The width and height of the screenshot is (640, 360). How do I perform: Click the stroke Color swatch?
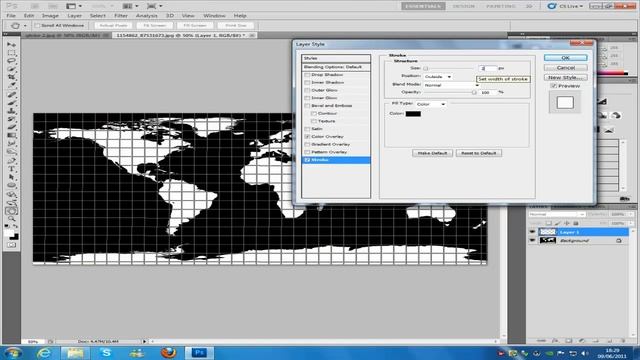[413, 114]
